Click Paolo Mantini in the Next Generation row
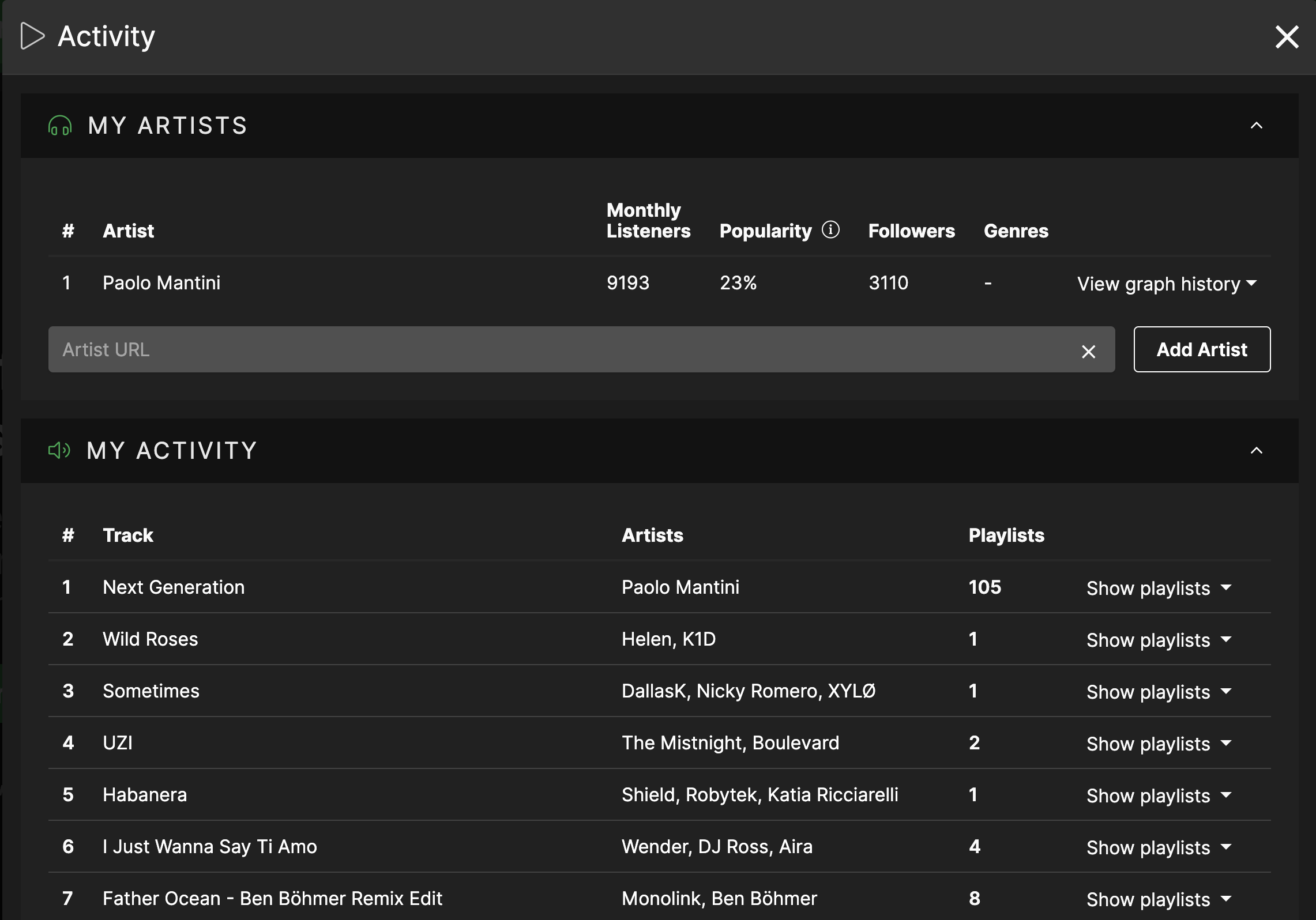This screenshot has width=1316, height=920. [x=680, y=587]
